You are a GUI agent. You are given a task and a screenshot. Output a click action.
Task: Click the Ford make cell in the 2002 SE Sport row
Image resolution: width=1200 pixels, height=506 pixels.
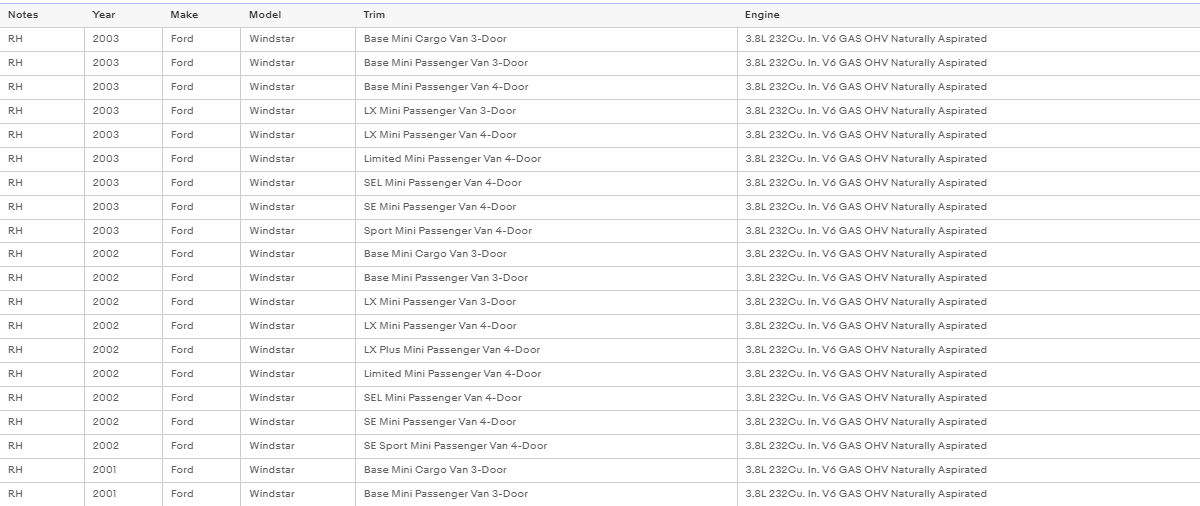point(202,446)
